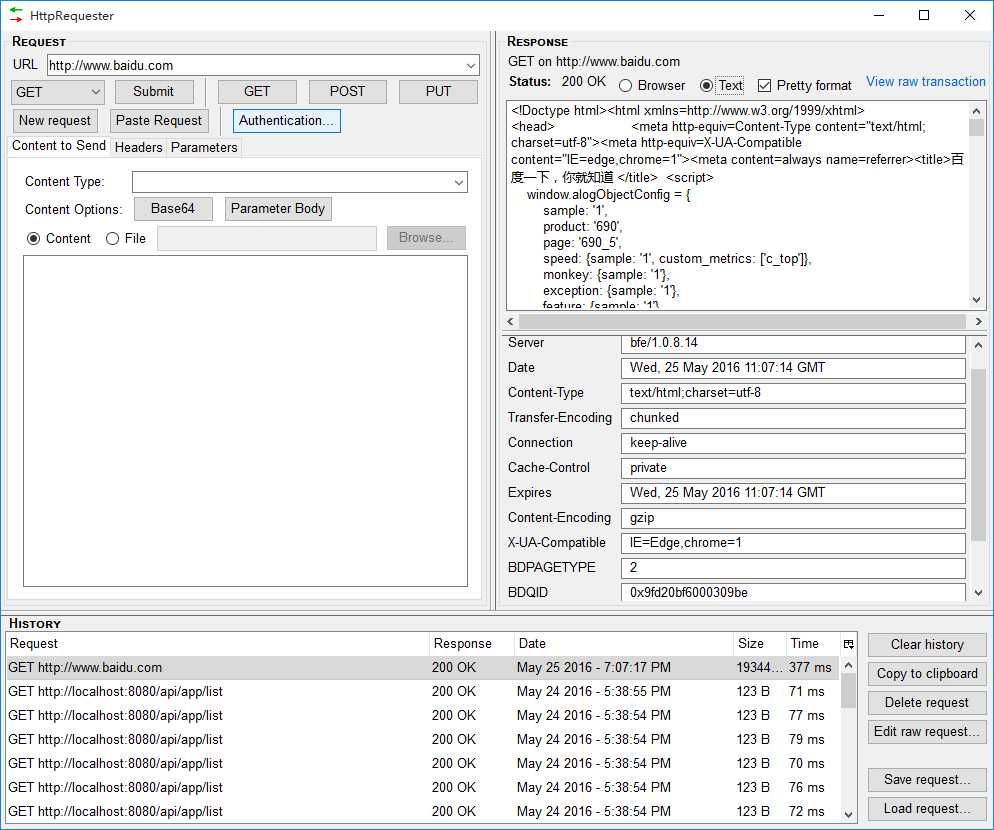This screenshot has width=994, height=830.
Task: Click the X-UA-Compatible value field
Action: coord(793,543)
